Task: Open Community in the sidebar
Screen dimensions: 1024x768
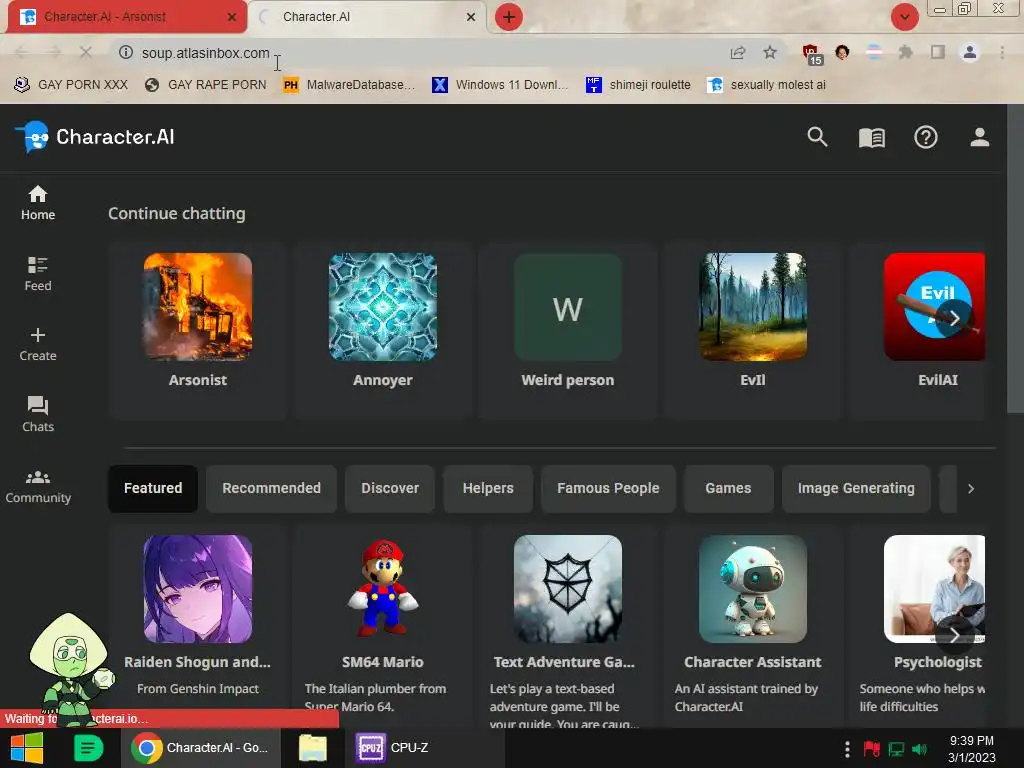Action: (38, 486)
